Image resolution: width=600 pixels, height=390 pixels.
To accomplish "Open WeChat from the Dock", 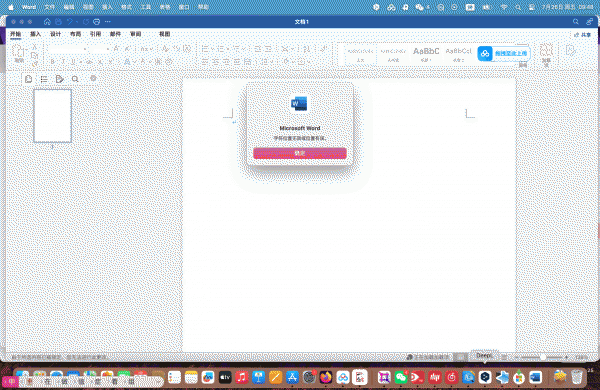I will (401, 377).
